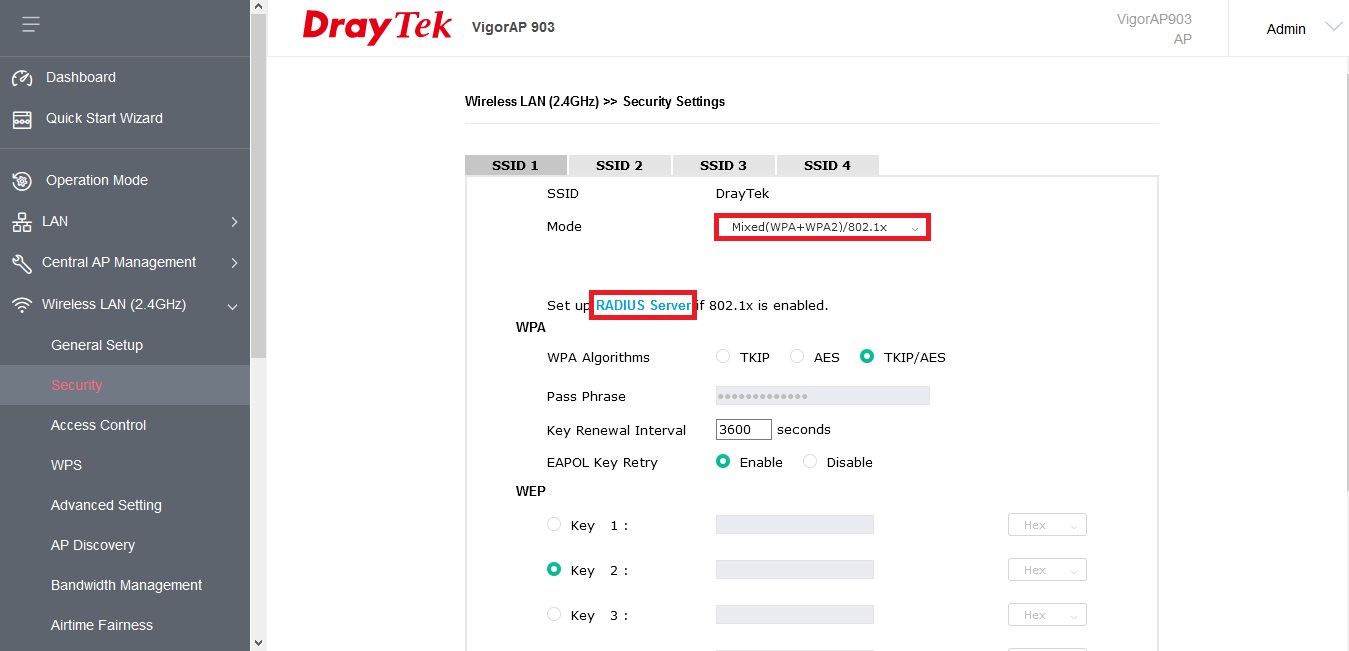Screen dimensions: 1349x651
Task: Open Hex format dropdown for Key 1
Action: [x=1046, y=525]
